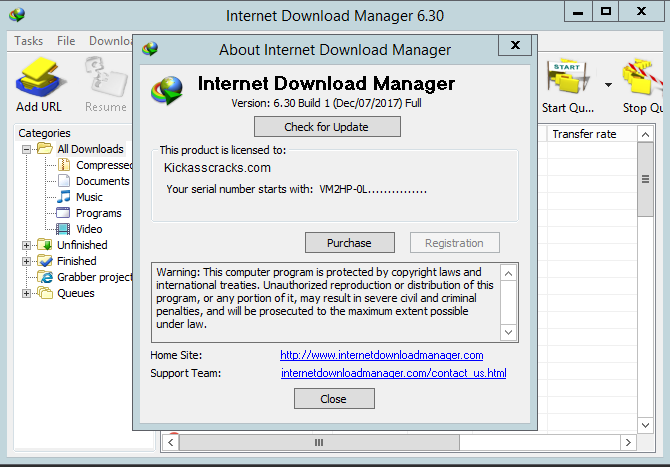The image size is (670, 467).
Task: Collapse the All Downloads tree node
Action: 26,149
